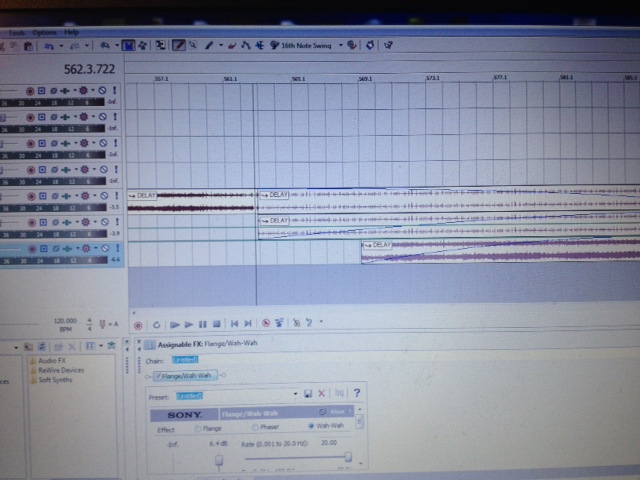This screenshot has height=480, width=640.
Task: Arm record on the top track
Action: coord(30,91)
